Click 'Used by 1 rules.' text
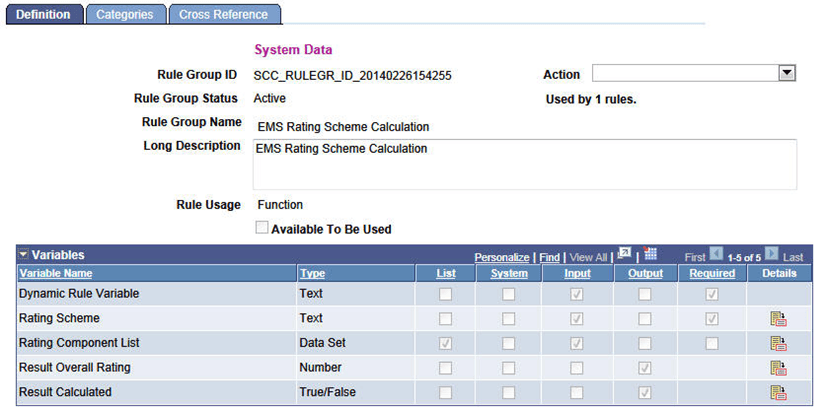Screen dimensions: 817x410 tap(591, 100)
